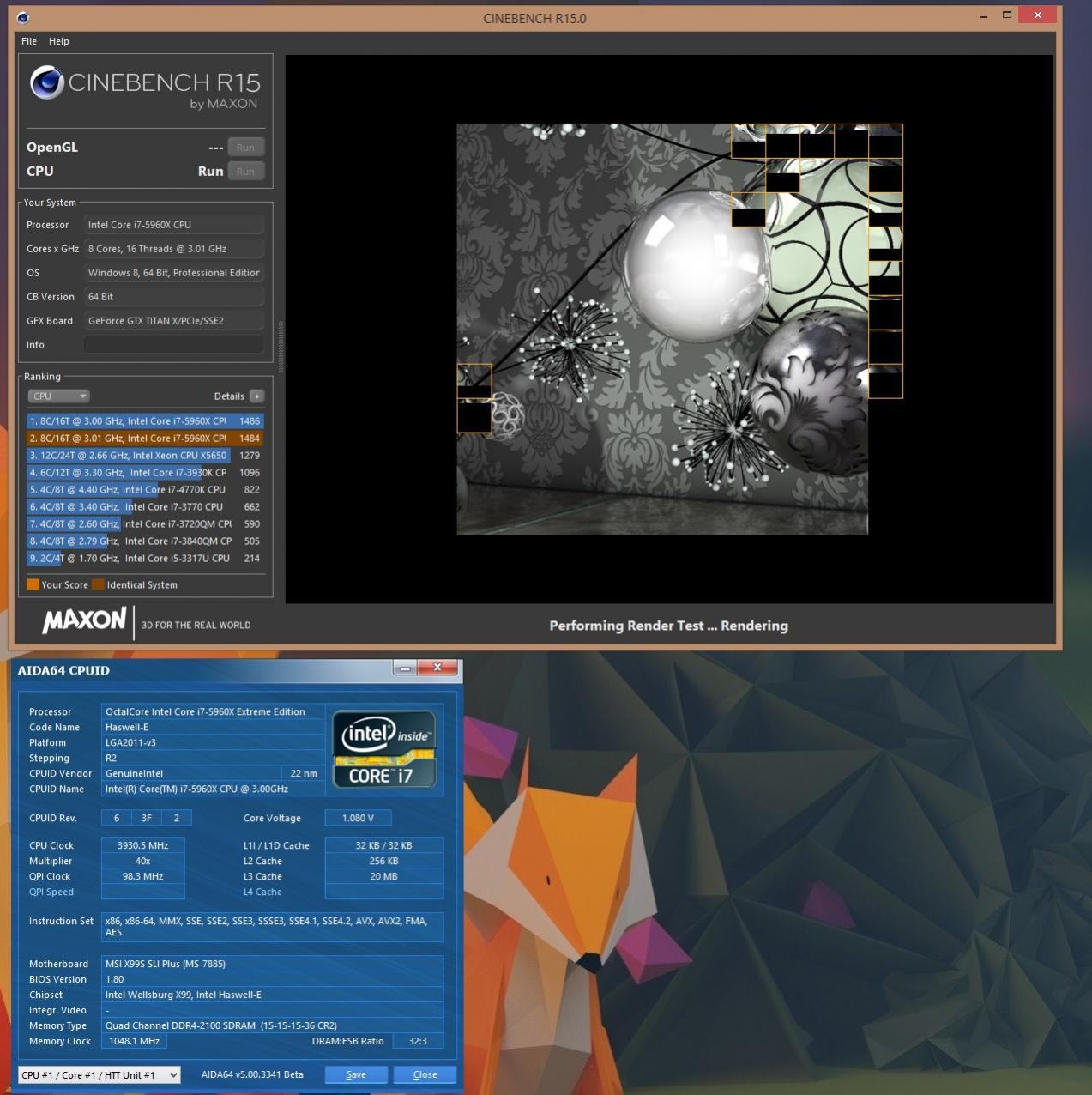This screenshot has height=1095, width=1092.
Task: Click the 22 nm process value
Action: (x=304, y=774)
